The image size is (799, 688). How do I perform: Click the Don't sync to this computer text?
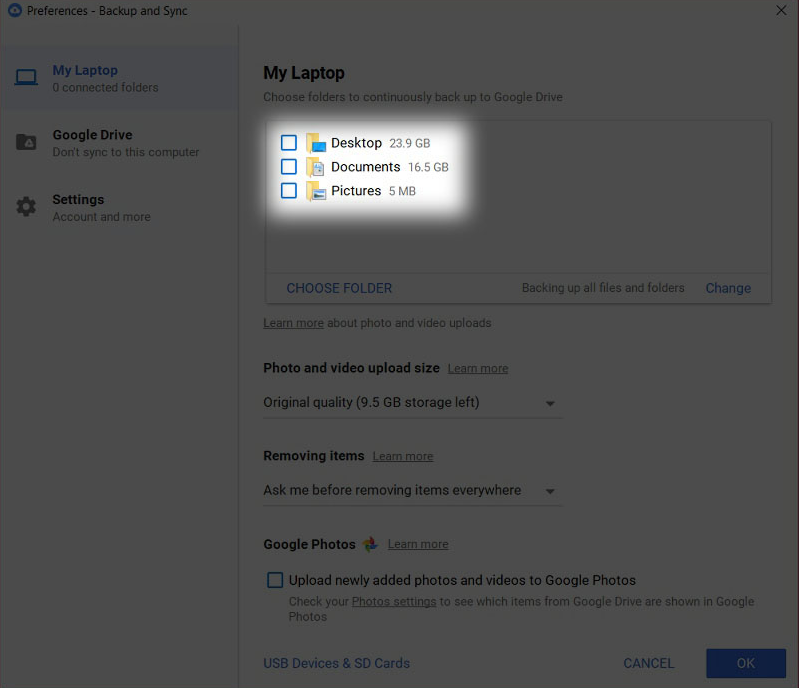(126, 152)
